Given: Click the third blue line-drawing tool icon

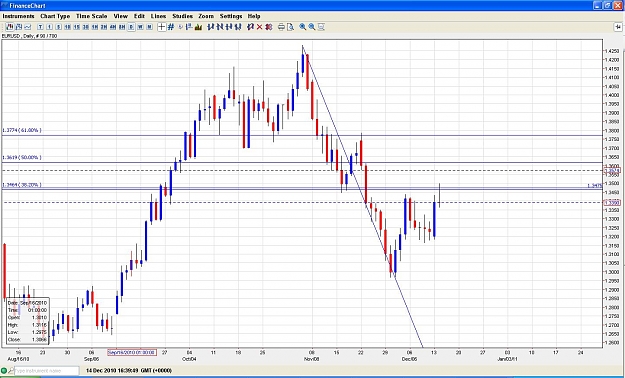Looking at the screenshot, I should pos(229,27).
